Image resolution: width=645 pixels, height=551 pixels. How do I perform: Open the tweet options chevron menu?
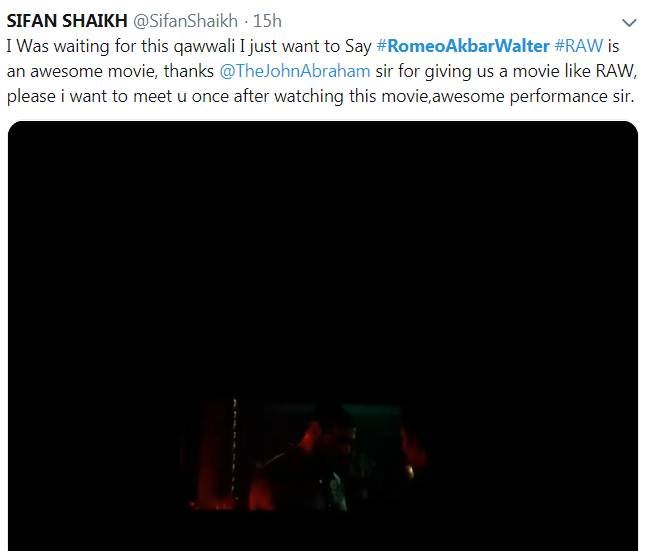[629, 23]
